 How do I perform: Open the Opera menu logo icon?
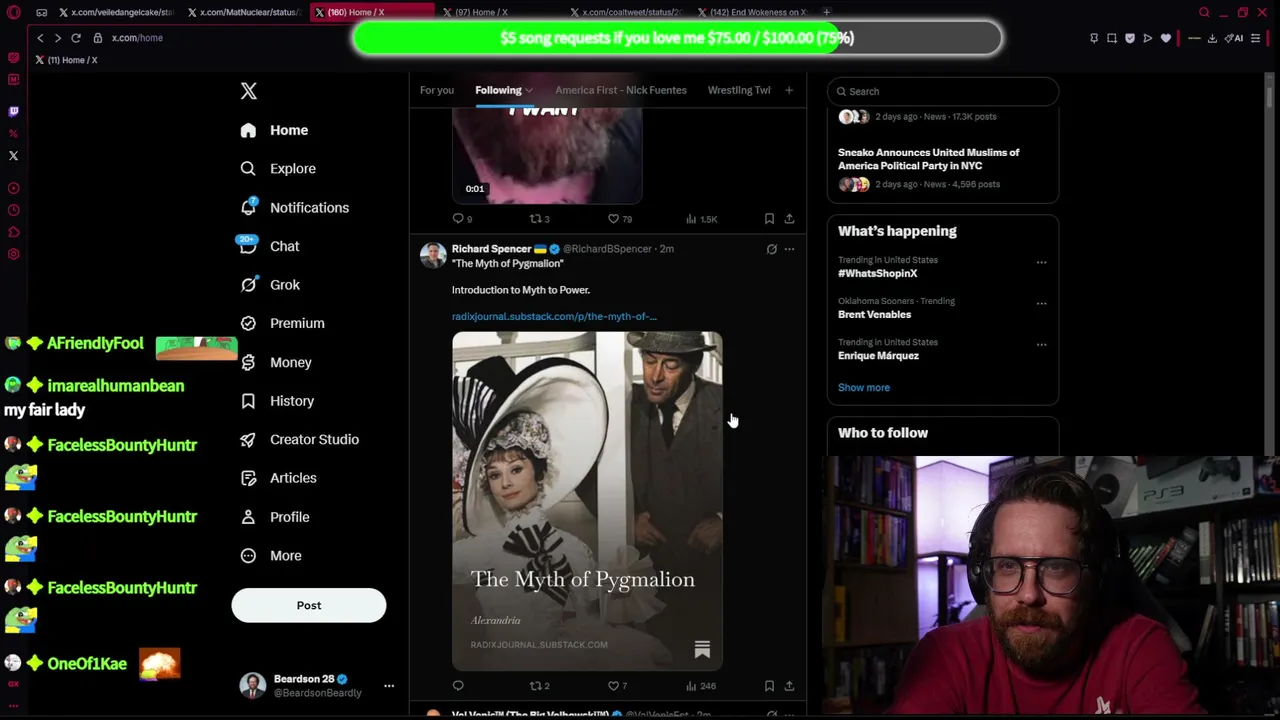click(13, 12)
